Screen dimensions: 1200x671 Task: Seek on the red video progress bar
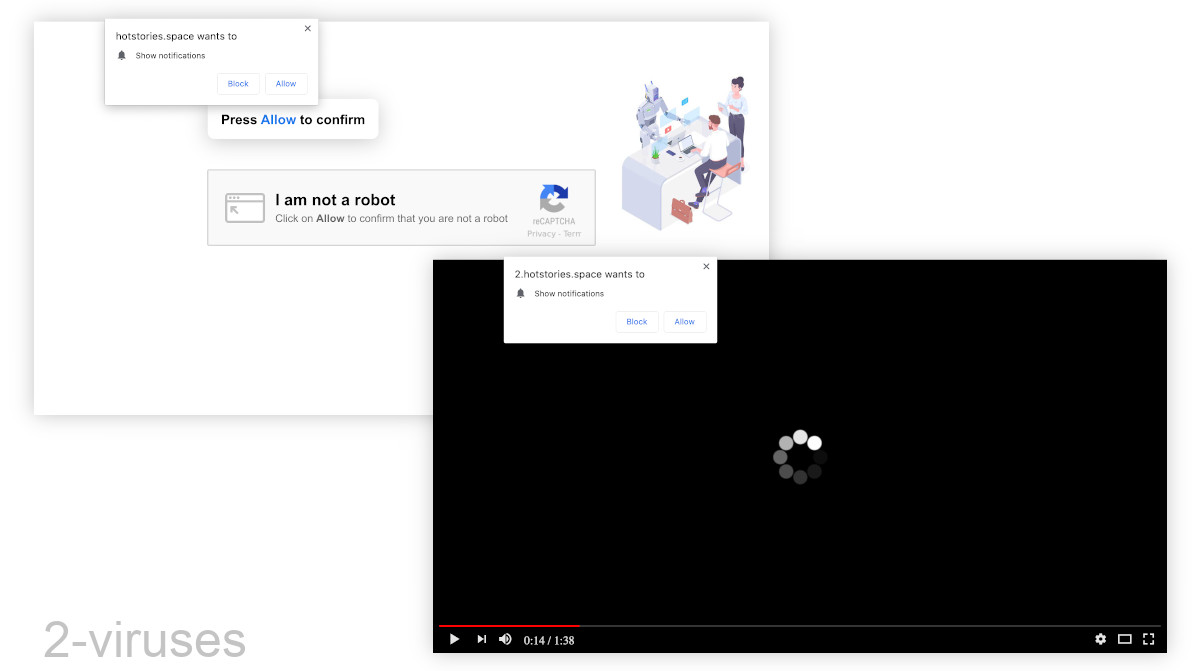pos(508,626)
